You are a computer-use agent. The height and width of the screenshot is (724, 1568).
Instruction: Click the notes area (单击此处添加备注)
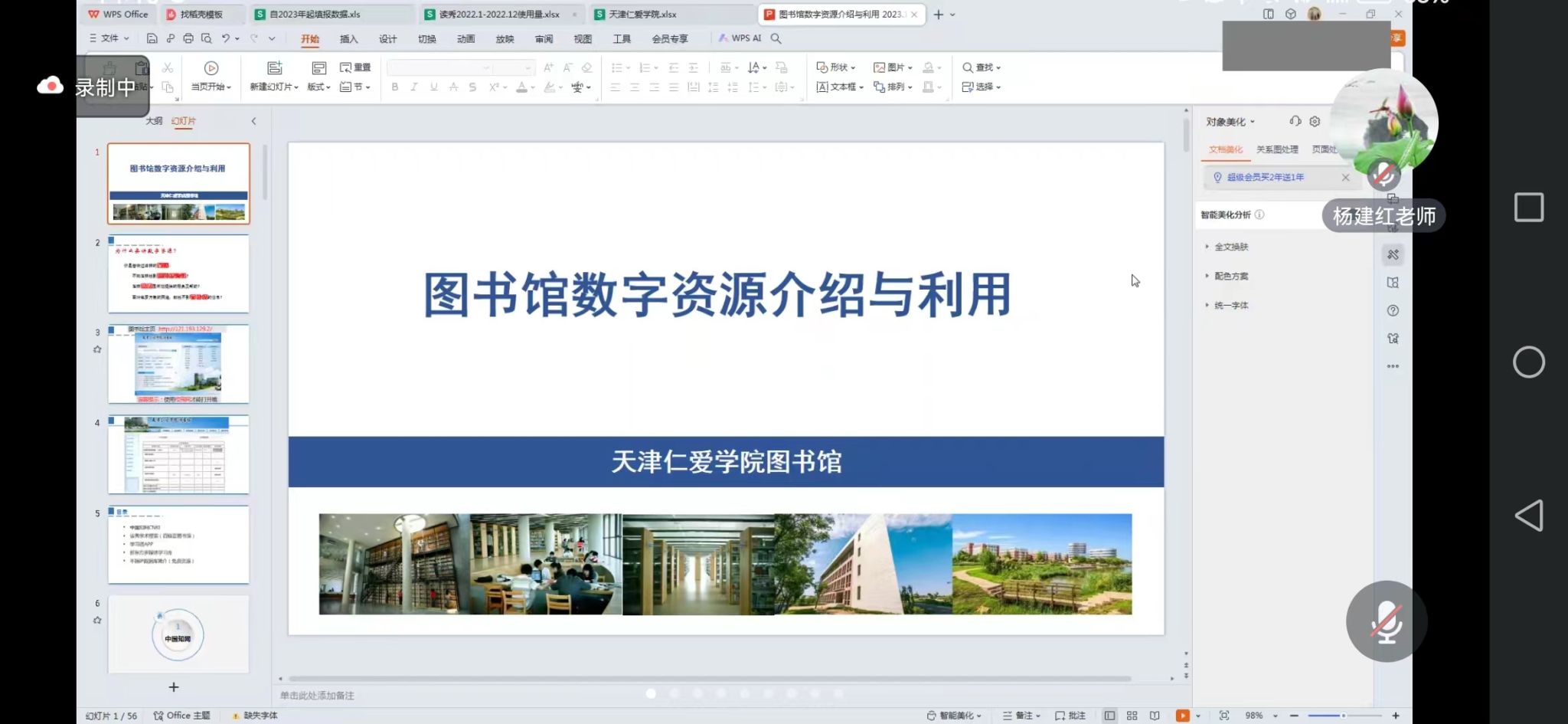(317, 696)
